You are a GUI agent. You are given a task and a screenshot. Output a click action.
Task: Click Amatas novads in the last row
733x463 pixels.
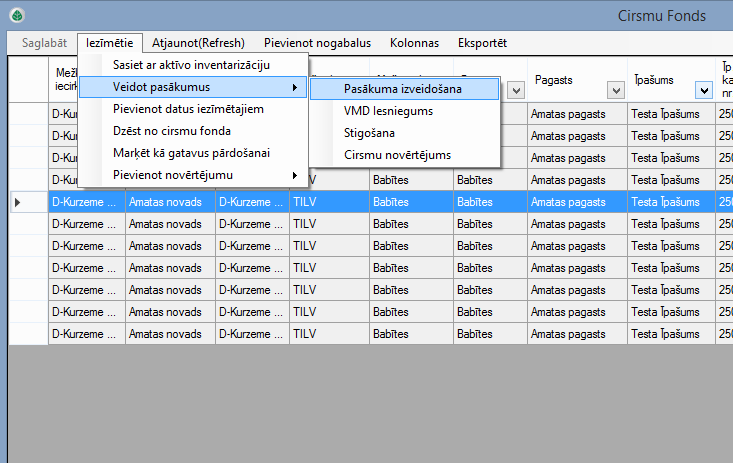point(170,334)
